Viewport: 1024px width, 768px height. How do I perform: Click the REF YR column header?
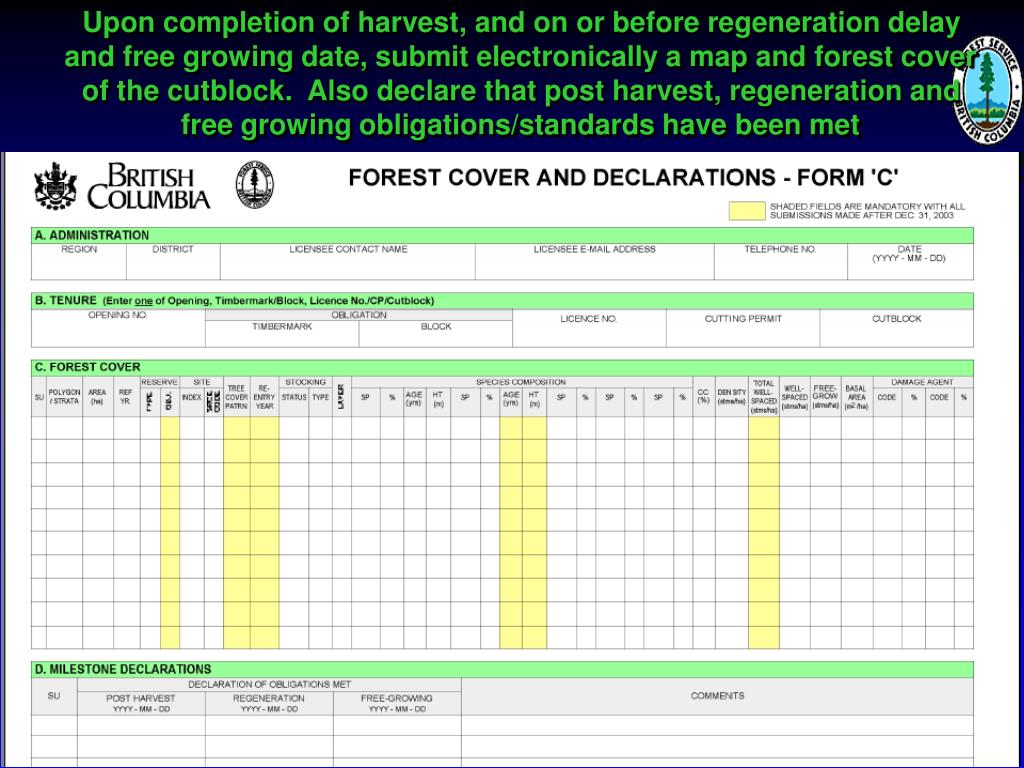125,397
